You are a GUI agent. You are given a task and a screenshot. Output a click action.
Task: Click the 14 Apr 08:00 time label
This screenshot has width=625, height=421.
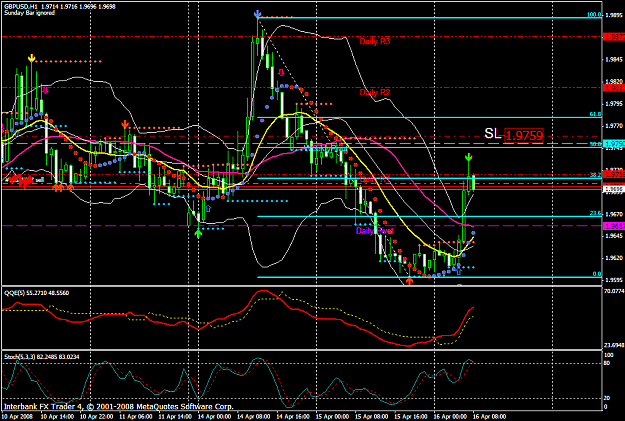tap(254, 417)
